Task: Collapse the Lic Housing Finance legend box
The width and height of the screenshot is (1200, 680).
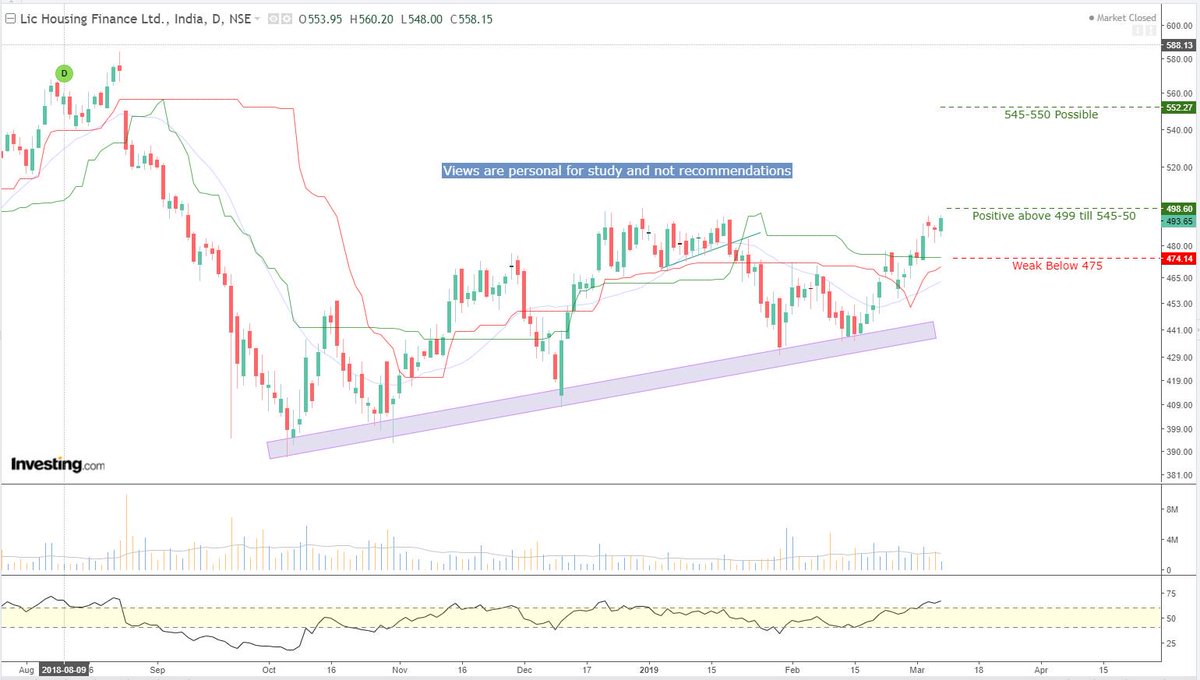Action: (x=8, y=19)
